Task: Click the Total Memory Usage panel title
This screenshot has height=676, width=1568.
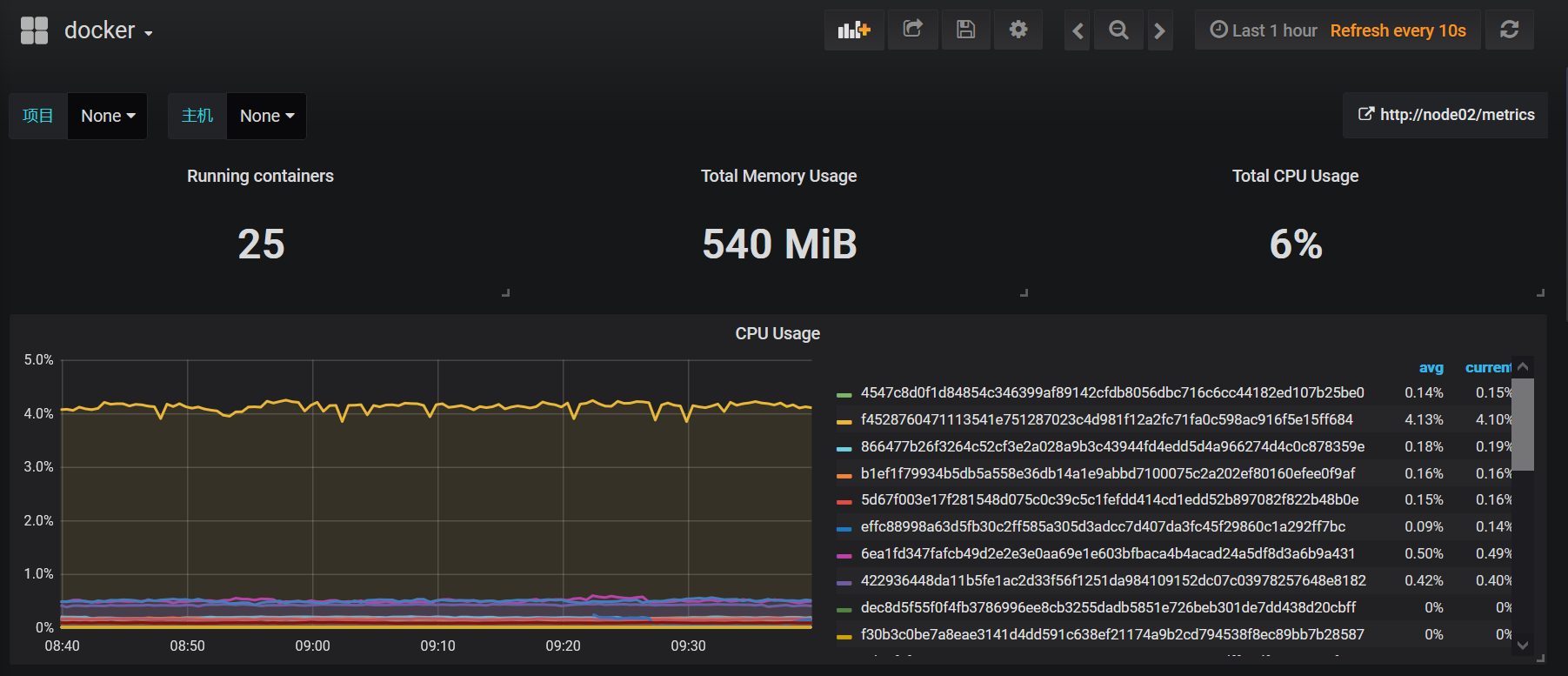Action: click(779, 176)
